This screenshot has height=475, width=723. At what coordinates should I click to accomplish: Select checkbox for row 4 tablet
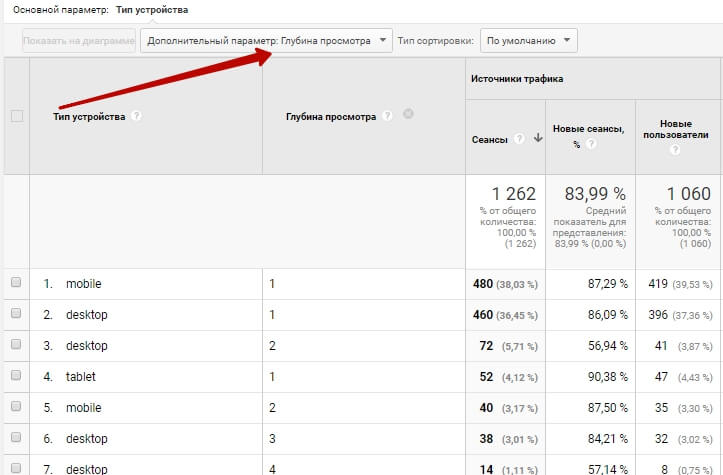pos(16,377)
